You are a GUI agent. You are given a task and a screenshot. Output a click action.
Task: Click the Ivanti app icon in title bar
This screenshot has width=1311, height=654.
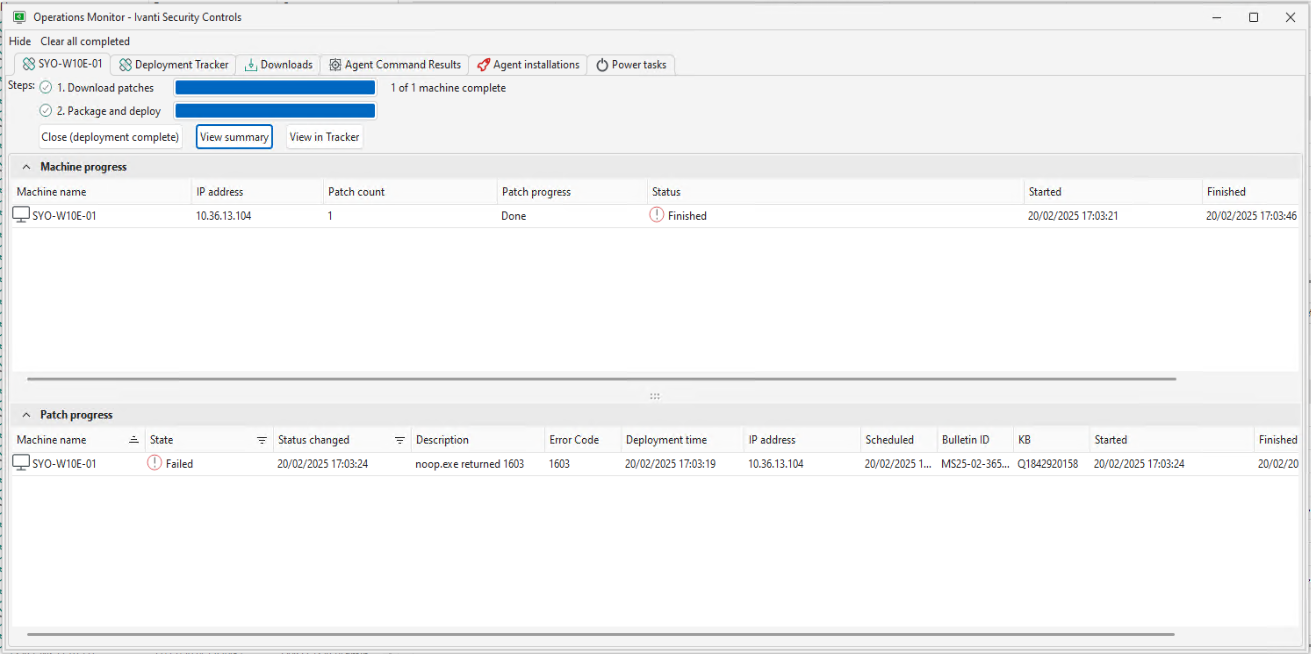pos(18,17)
